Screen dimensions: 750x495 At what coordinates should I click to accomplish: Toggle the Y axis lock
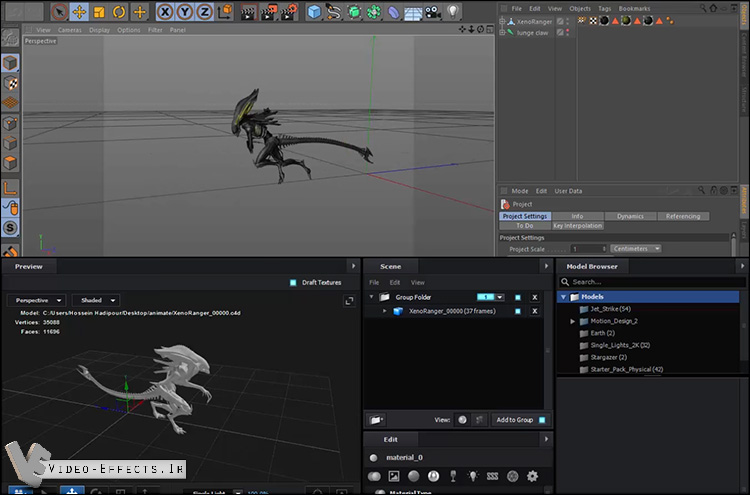[185, 12]
